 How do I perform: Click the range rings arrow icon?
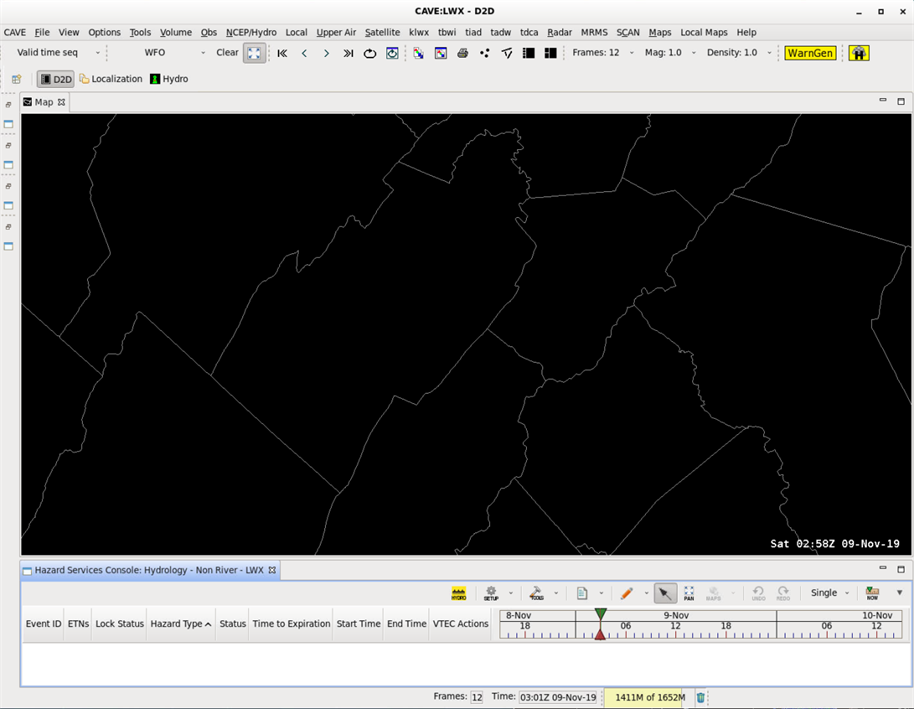pos(507,53)
